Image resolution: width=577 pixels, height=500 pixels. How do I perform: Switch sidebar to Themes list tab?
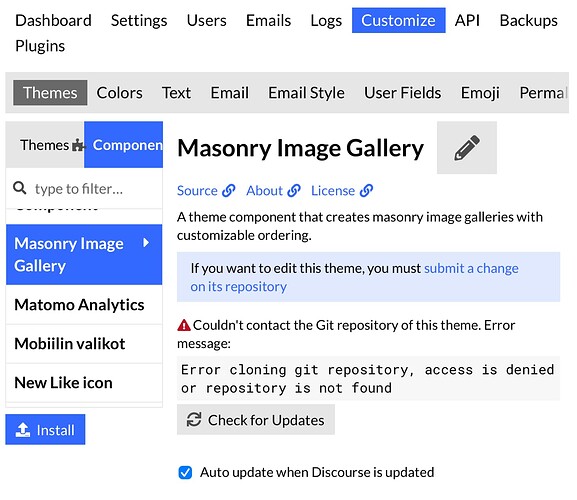[45, 145]
